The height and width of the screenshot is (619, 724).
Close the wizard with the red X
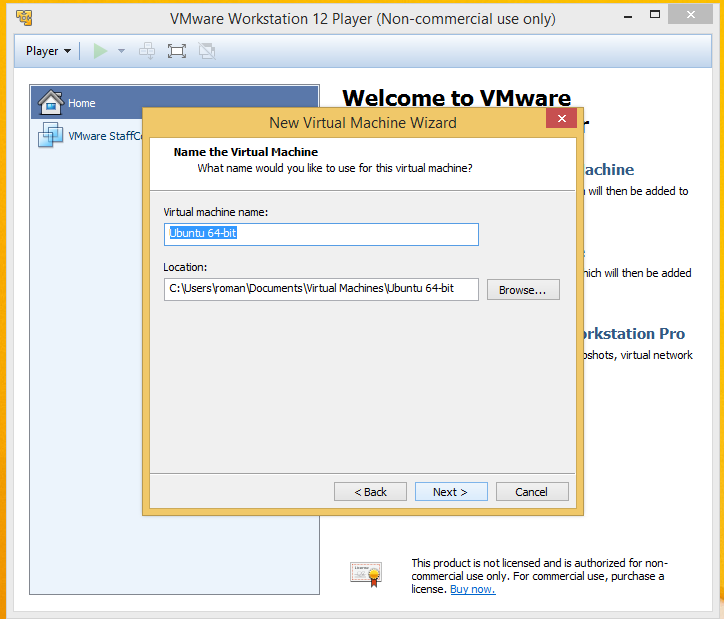click(x=561, y=119)
